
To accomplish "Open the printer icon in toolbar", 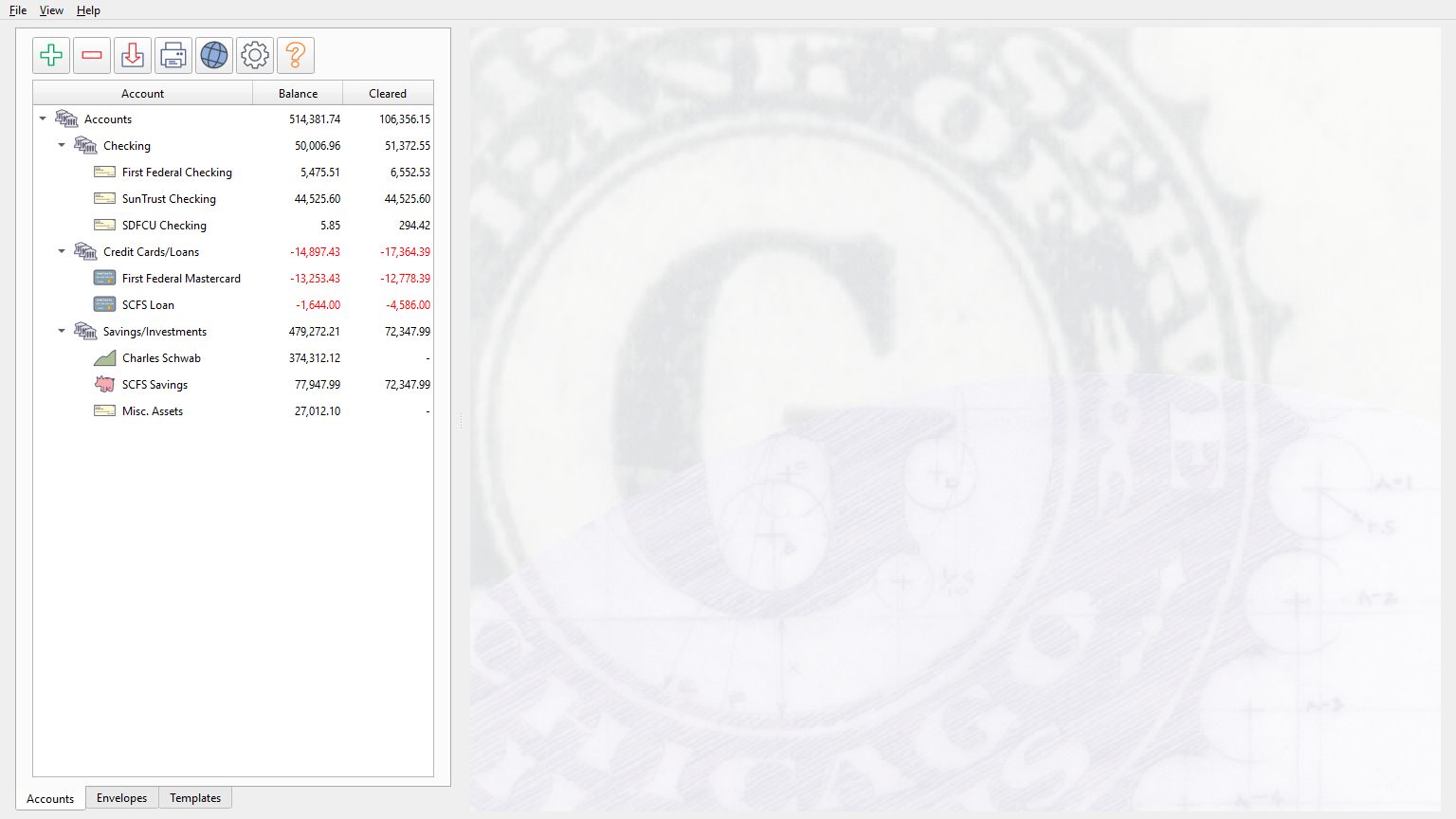I will (173, 56).
